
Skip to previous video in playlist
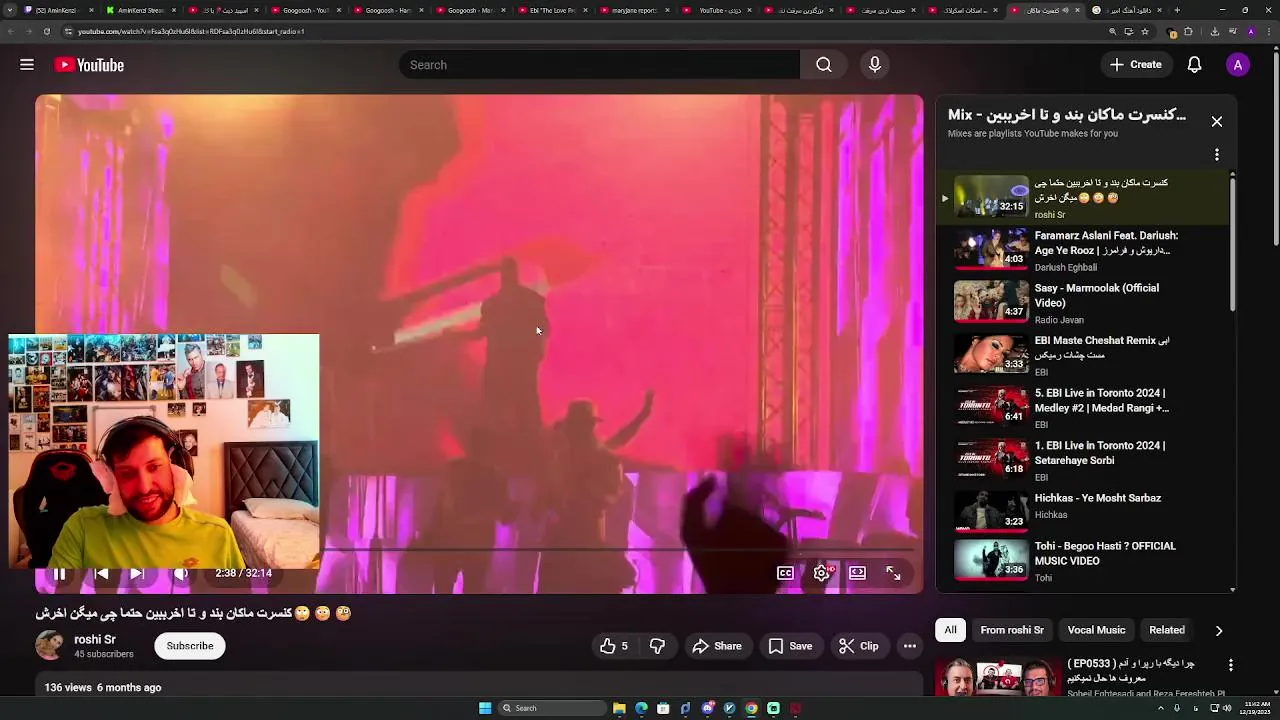coord(101,573)
